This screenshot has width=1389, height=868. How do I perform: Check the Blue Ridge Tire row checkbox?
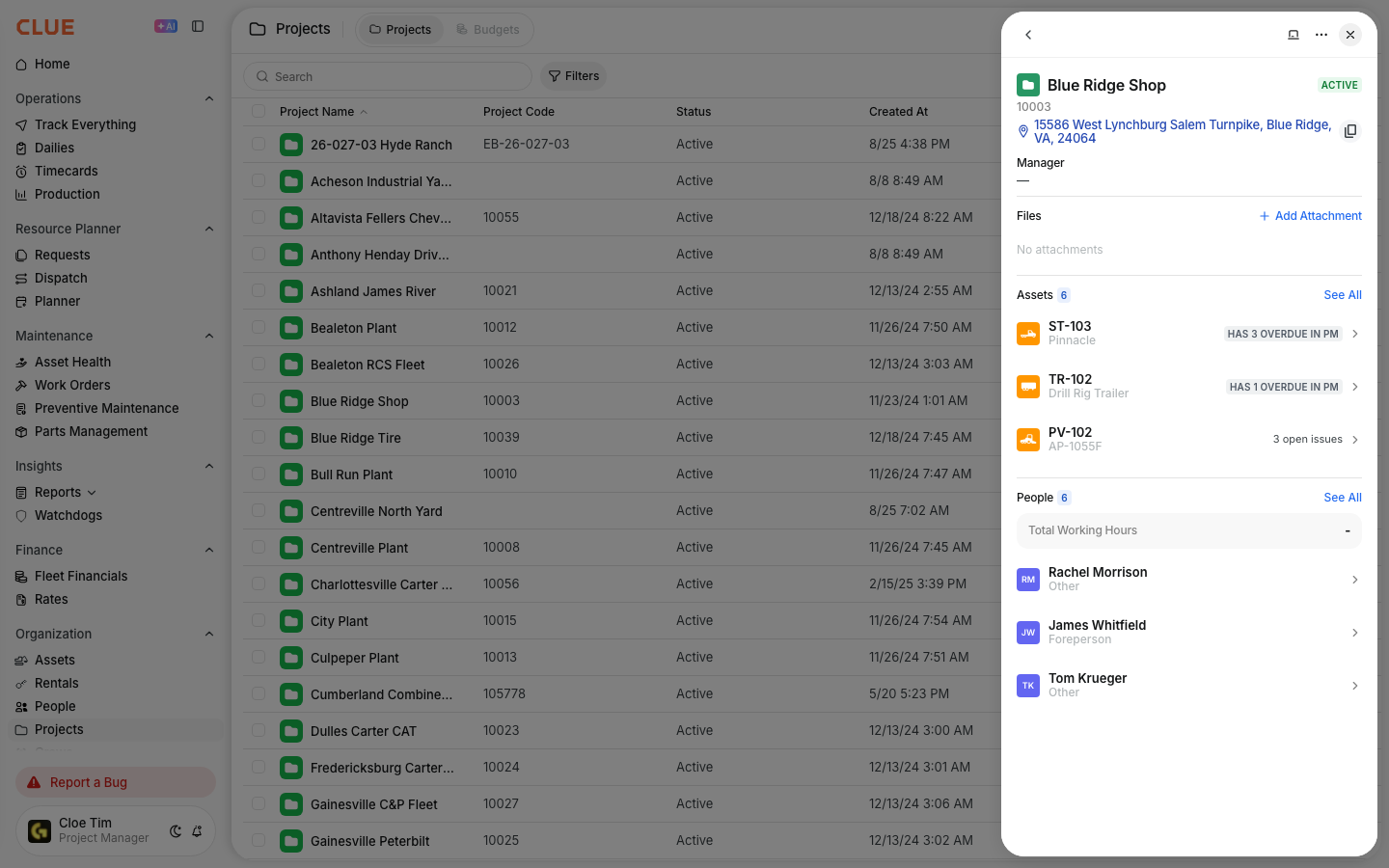259,437
